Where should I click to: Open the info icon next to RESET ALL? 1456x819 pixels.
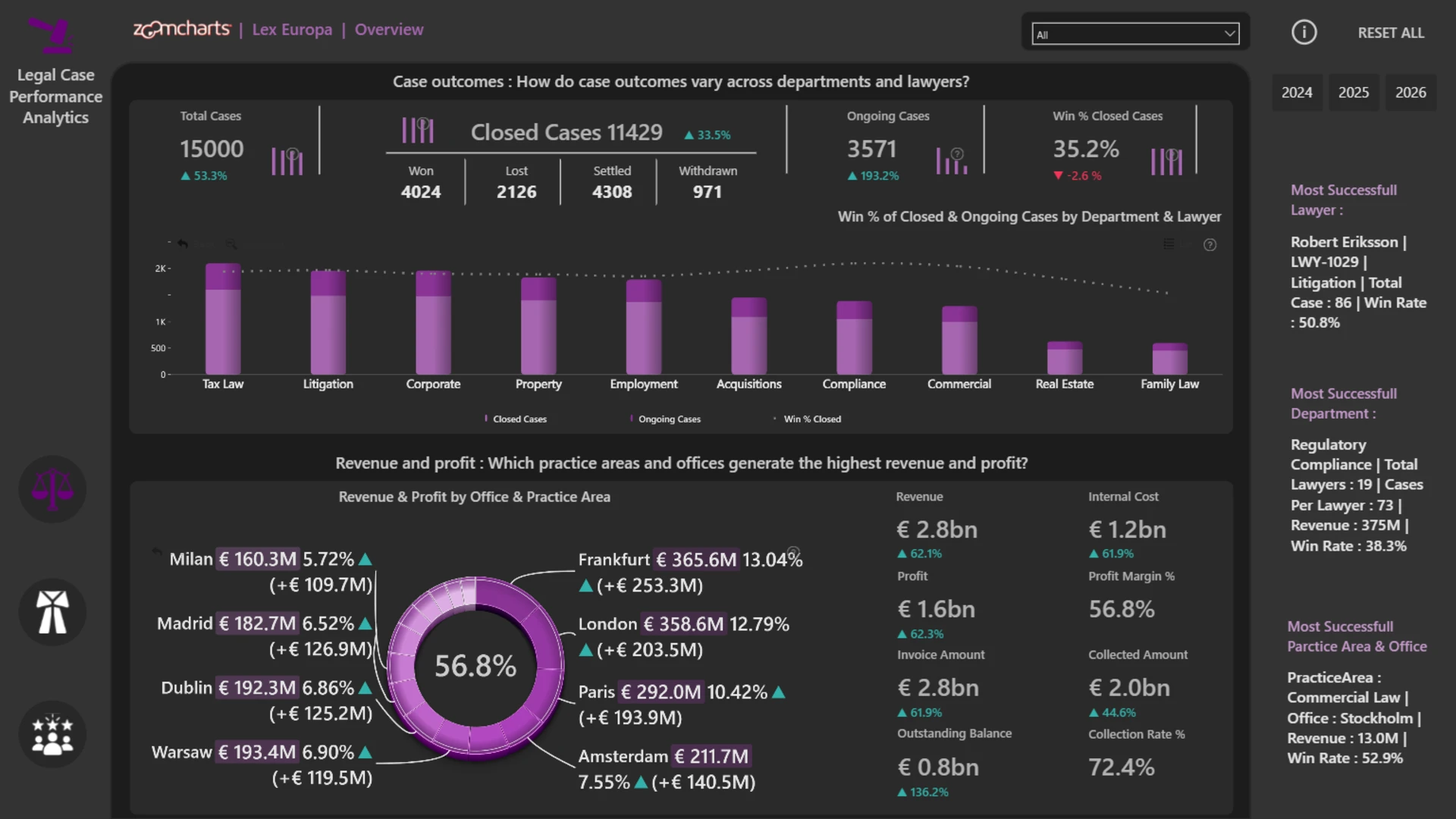click(x=1304, y=33)
